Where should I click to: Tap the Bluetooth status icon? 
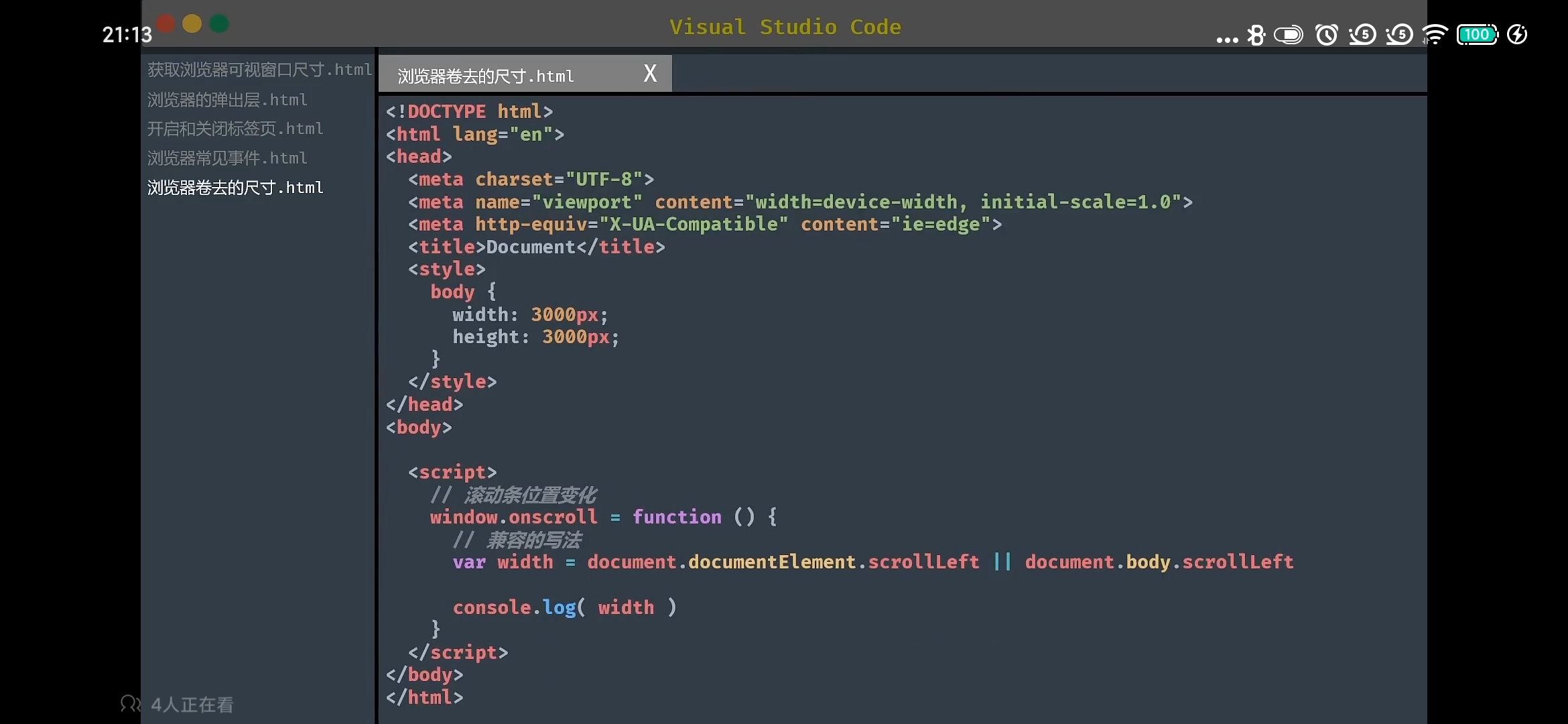pos(1256,35)
